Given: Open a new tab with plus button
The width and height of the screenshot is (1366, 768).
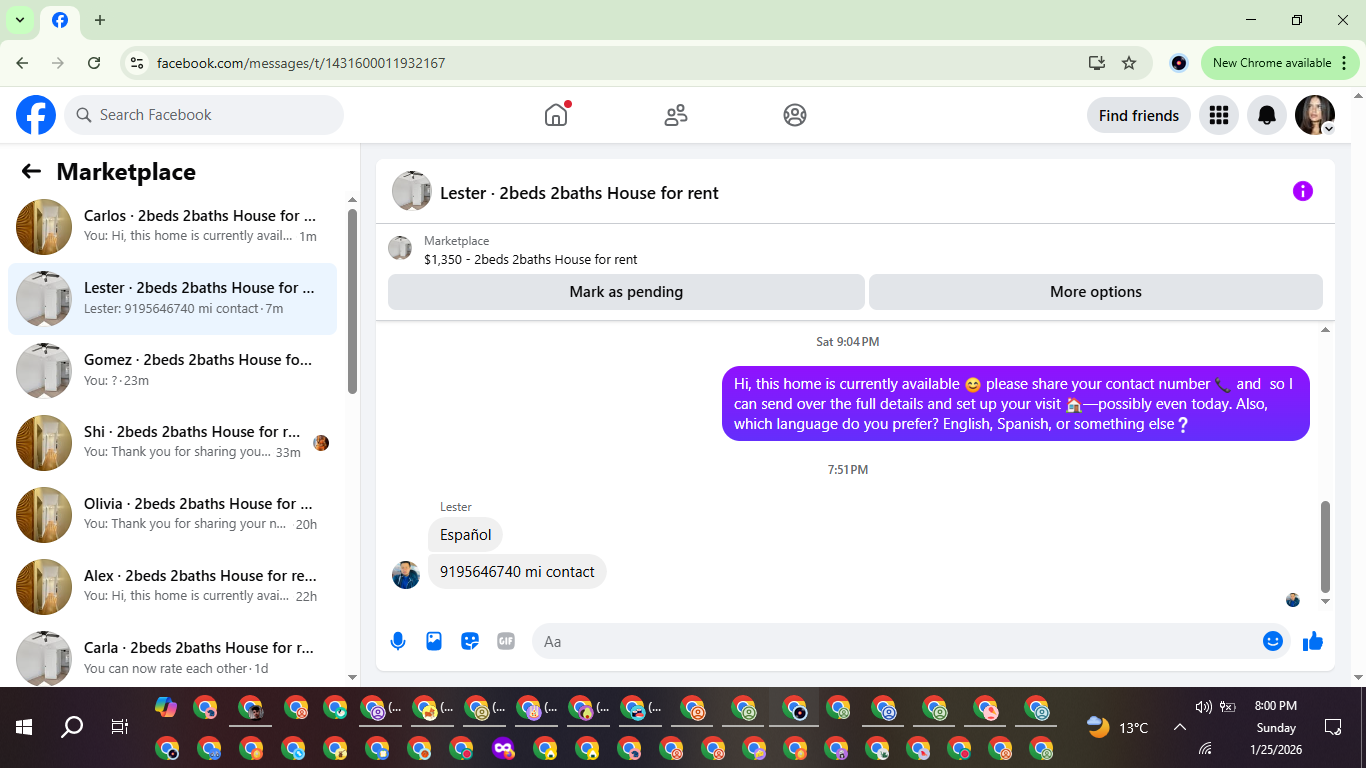Looking at the screenshot, I should pyautogui.click(x=99, y=20).
